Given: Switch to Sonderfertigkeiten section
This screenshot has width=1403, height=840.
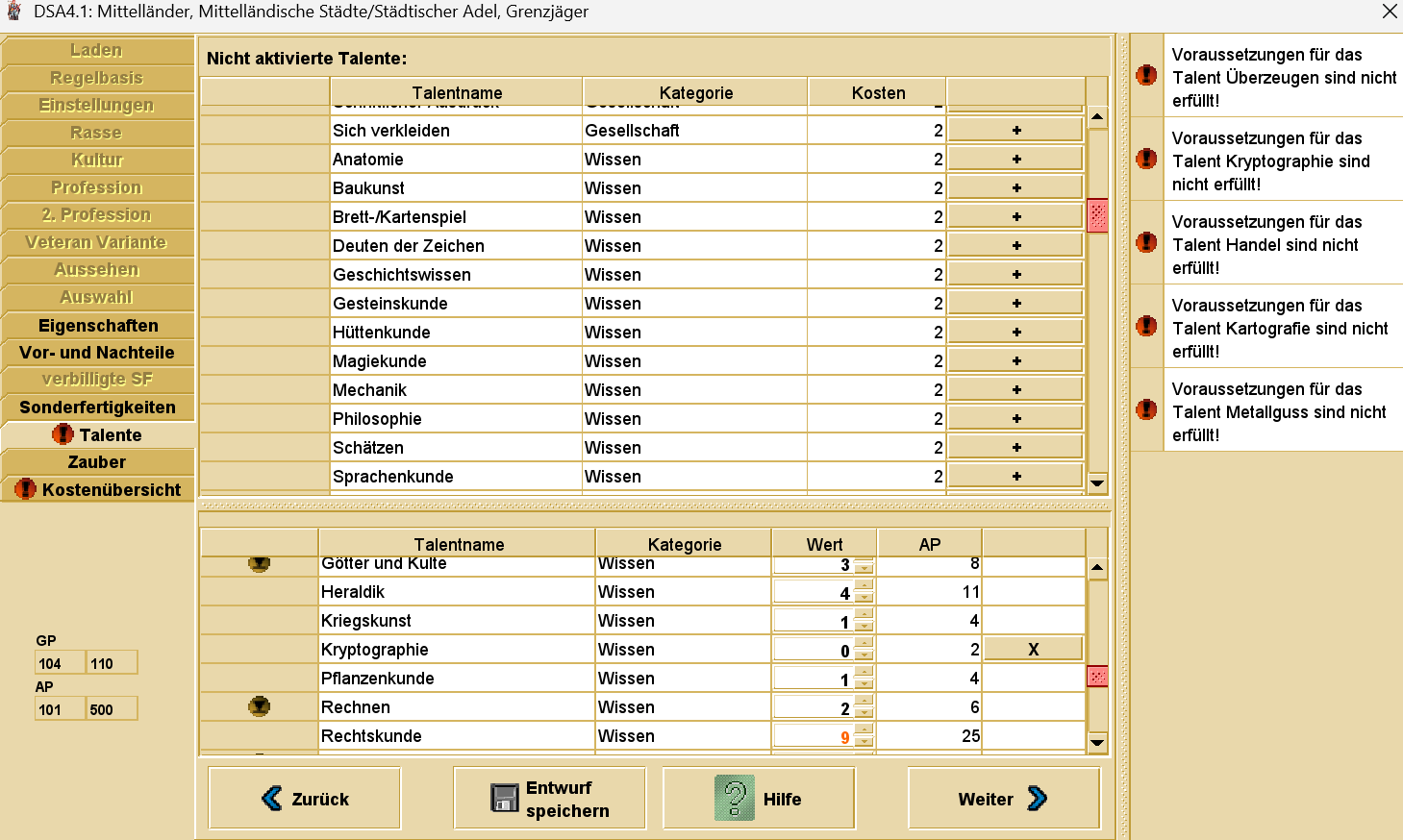Looking at the screenshot, I should click(97, 408).
